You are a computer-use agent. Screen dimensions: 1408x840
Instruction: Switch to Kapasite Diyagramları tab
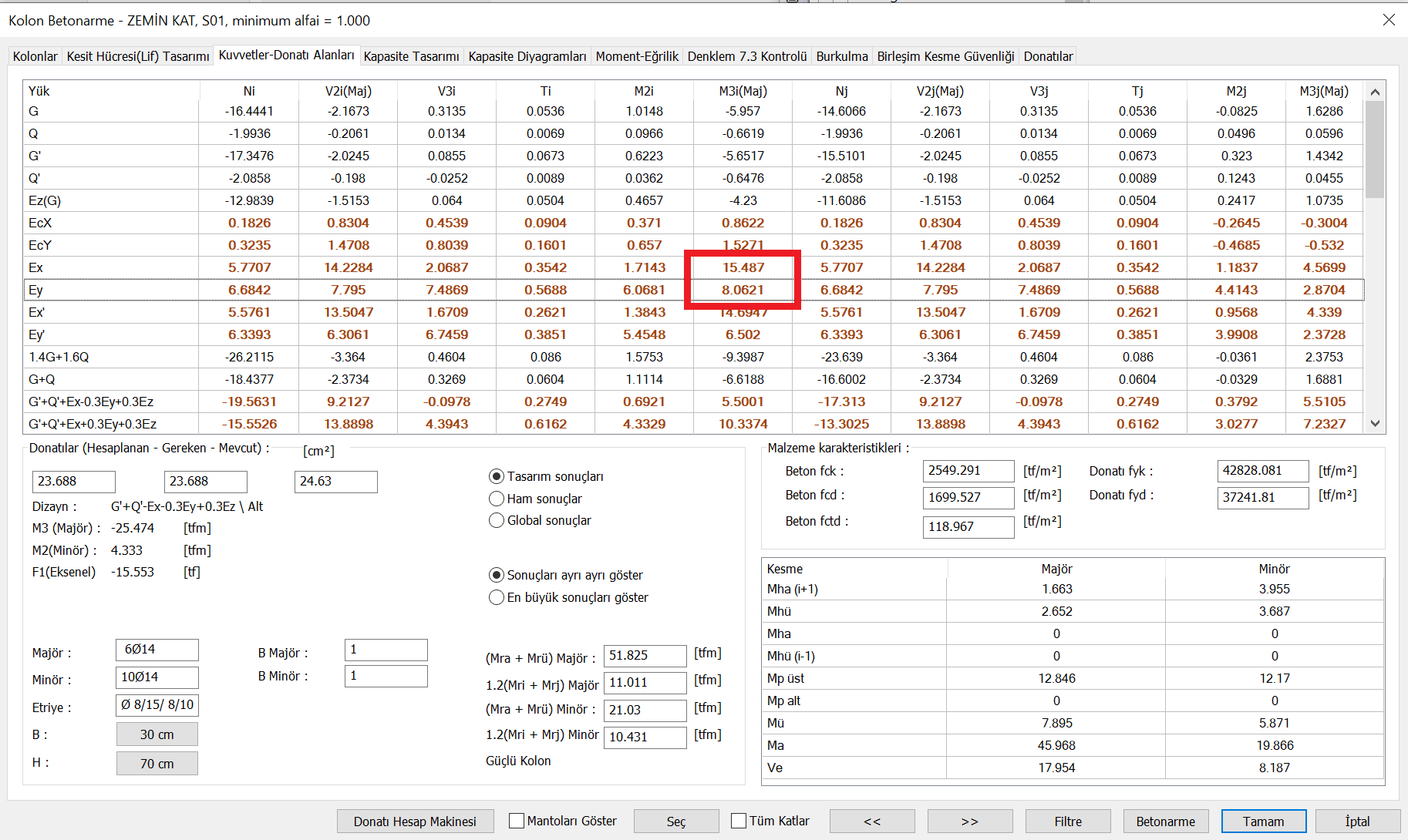pyautogui.click(x=527, y=56)
